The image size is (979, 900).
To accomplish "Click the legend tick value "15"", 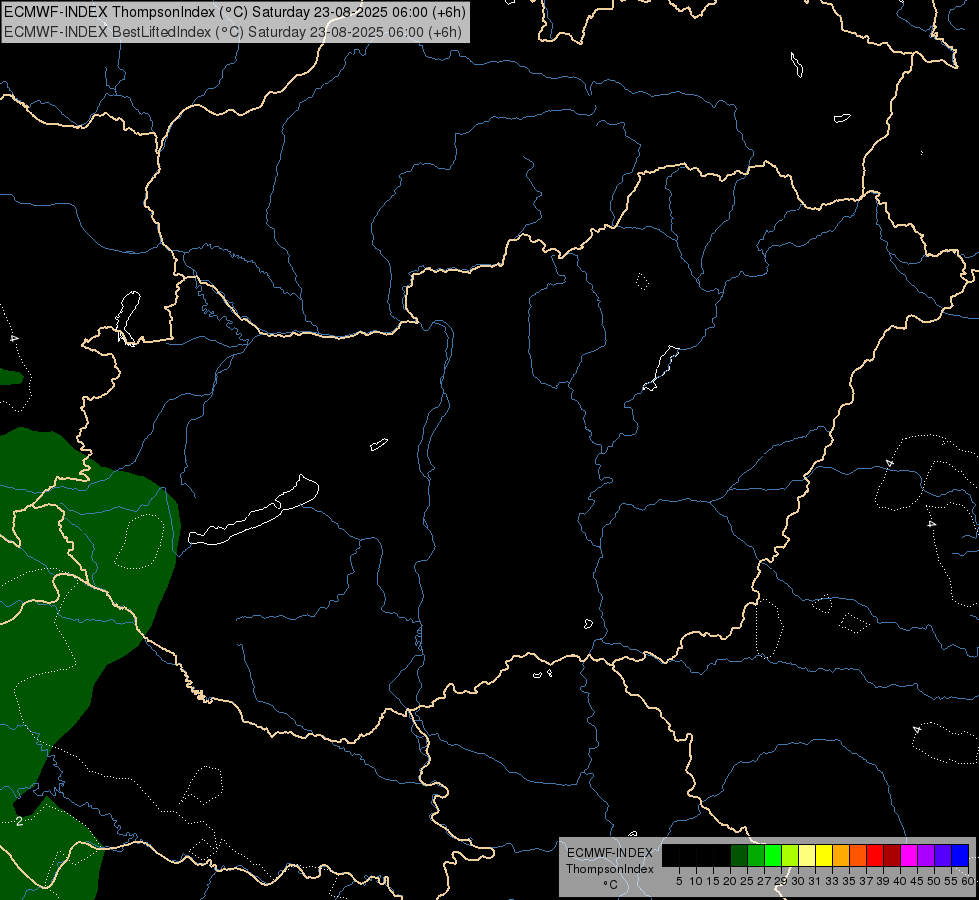I will 713,881.
